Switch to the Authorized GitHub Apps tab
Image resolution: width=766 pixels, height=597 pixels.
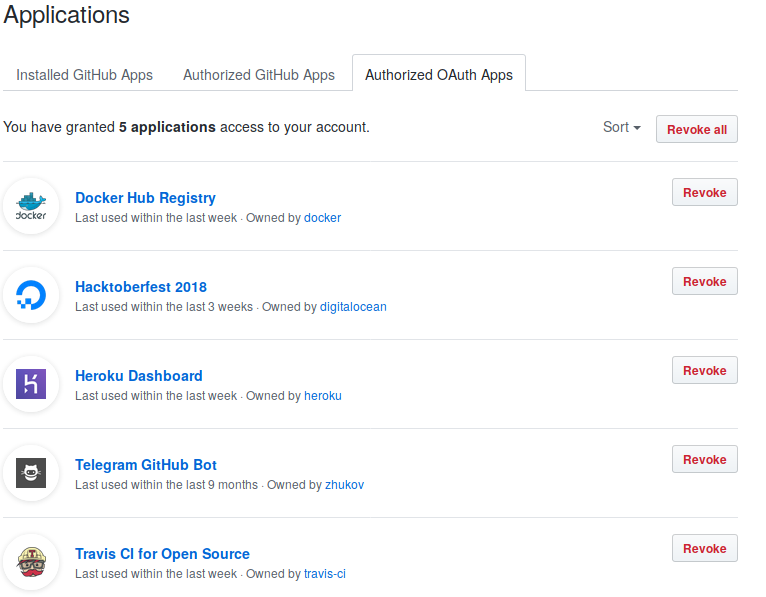coord(259,75)
